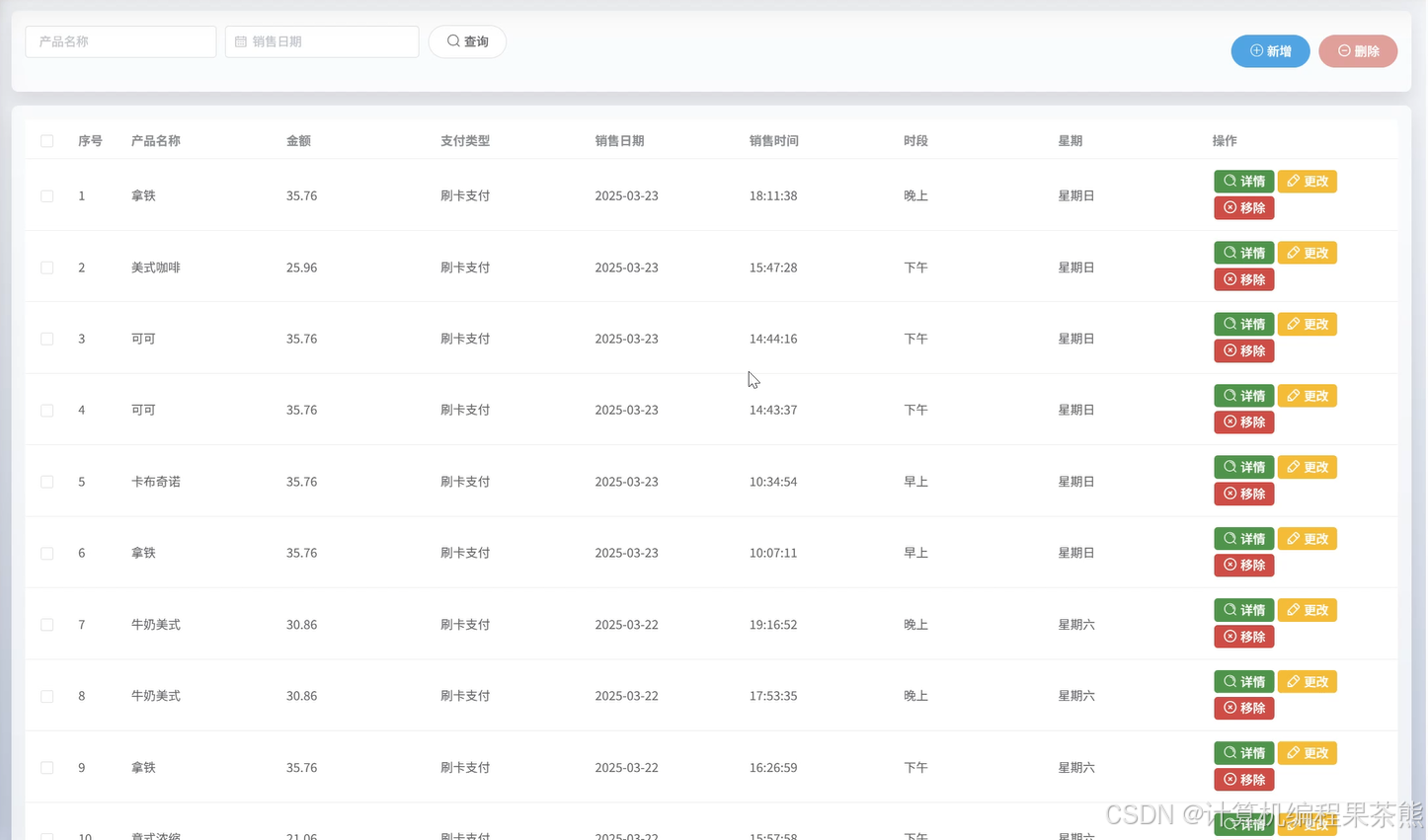The width and height of the screenshot is (1428, 840).
Task: Click 更改 for row 3 at 14:44:16
Action: (x=1307, y=324)
